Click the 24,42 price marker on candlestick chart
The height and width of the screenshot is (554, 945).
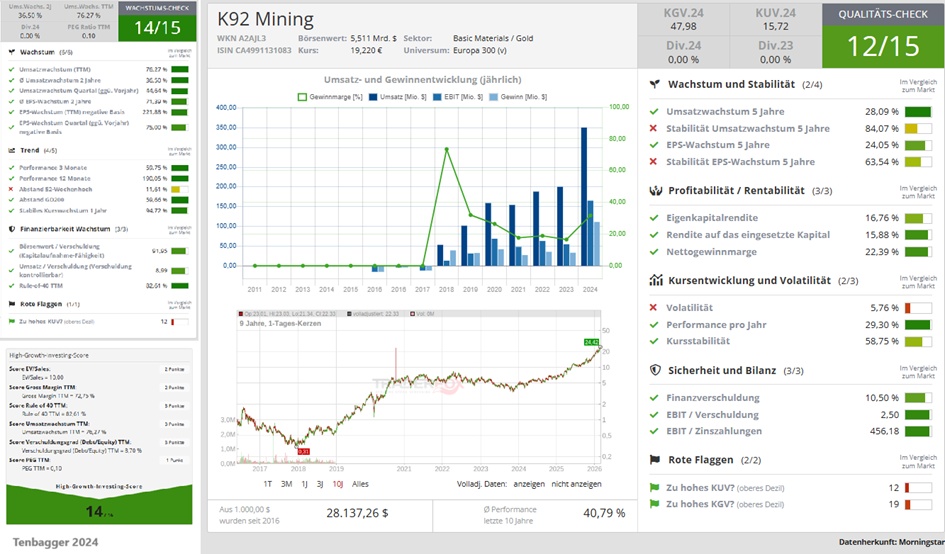tap(591, 343)
